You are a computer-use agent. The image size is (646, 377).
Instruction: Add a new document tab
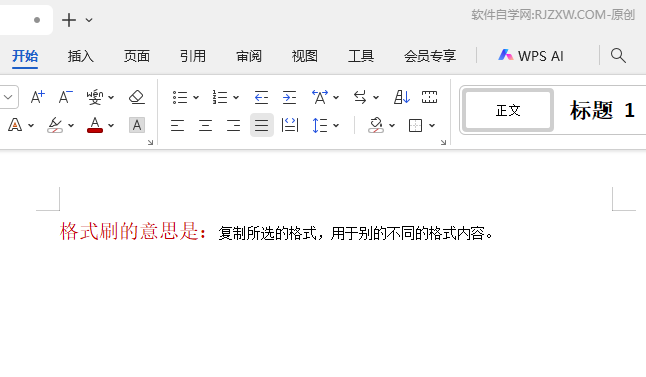click(69, 20)
